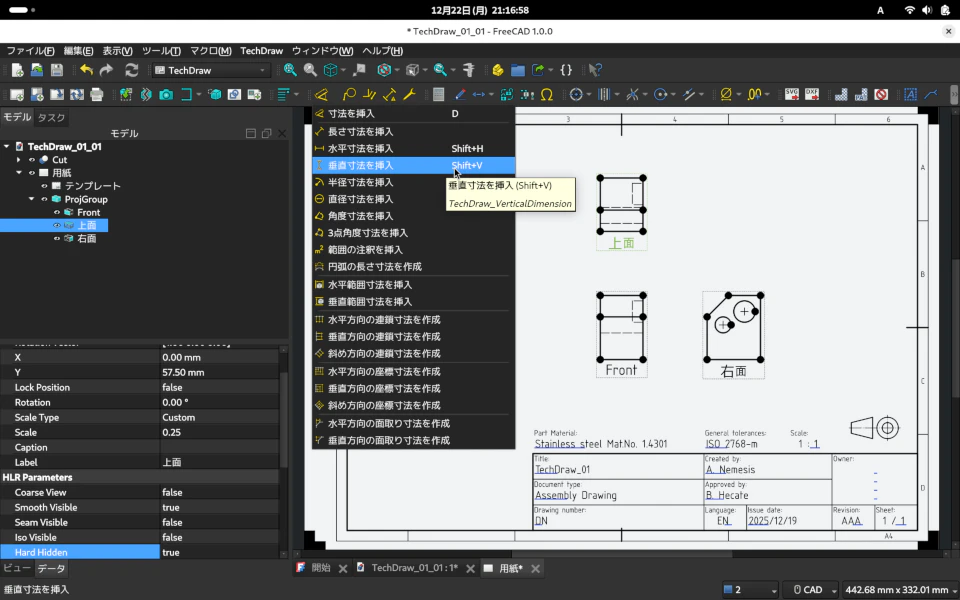Click the Scale value 0.25 field
Viewport: 960px width, 600px height.
219,432
